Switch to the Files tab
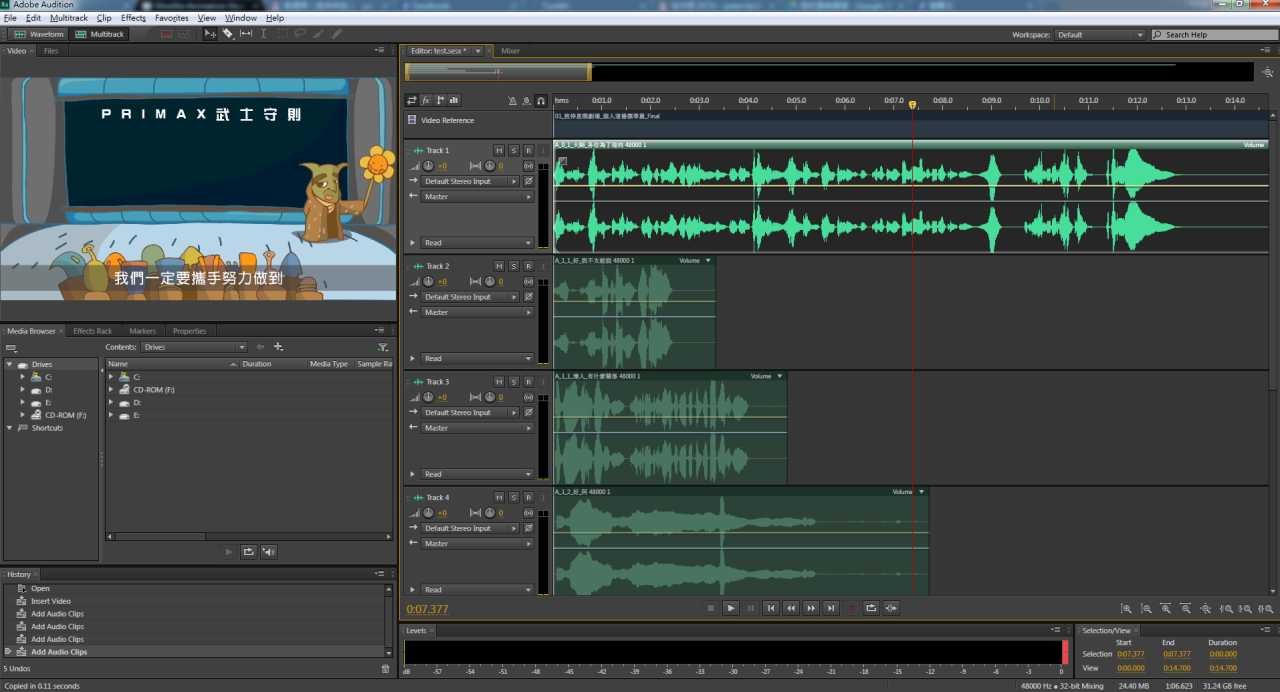The width and height of the screenshot is (1280, 692). coord(51,50)
